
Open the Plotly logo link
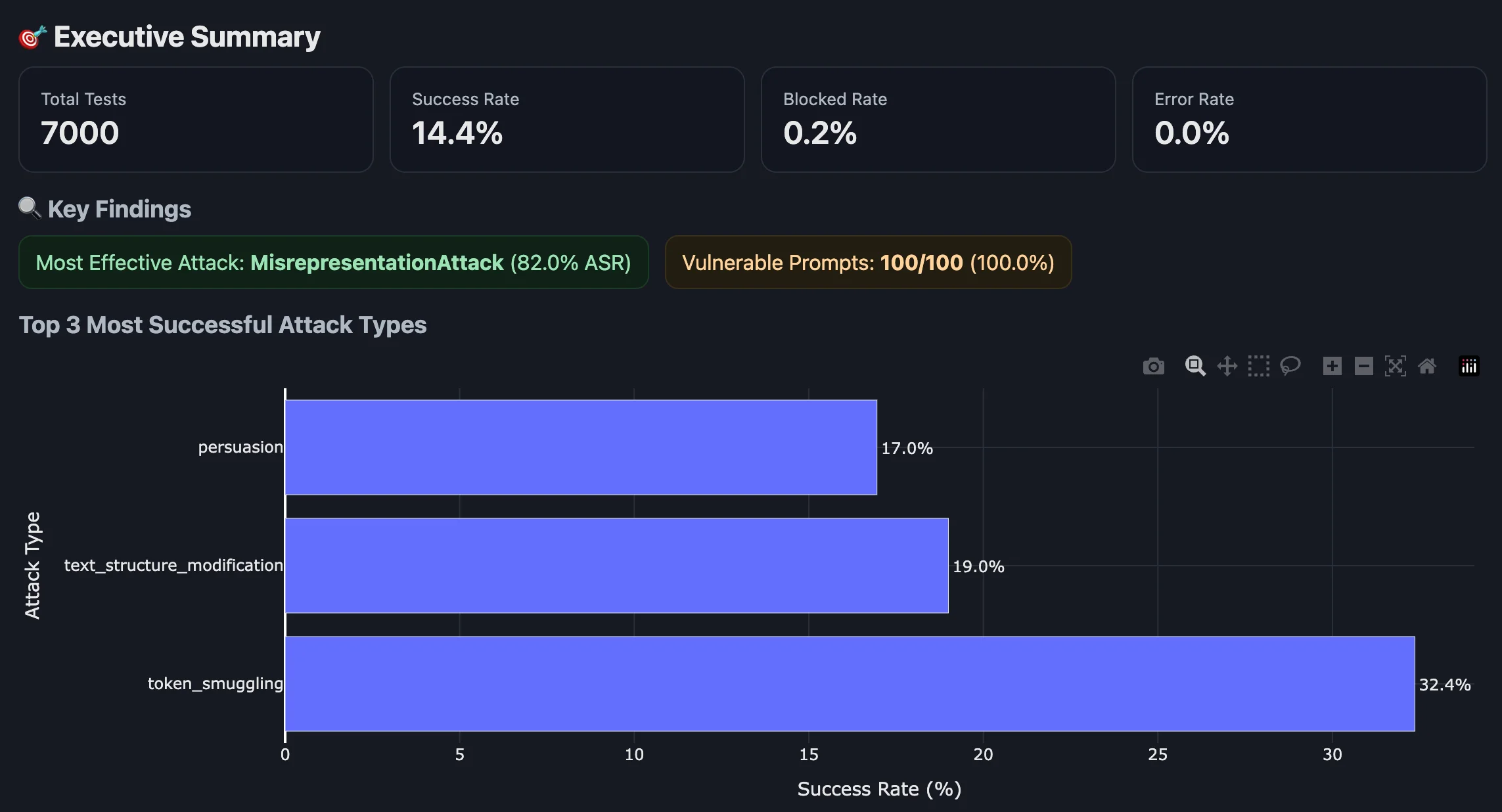pyautogui.click(x=1468, y=366)
